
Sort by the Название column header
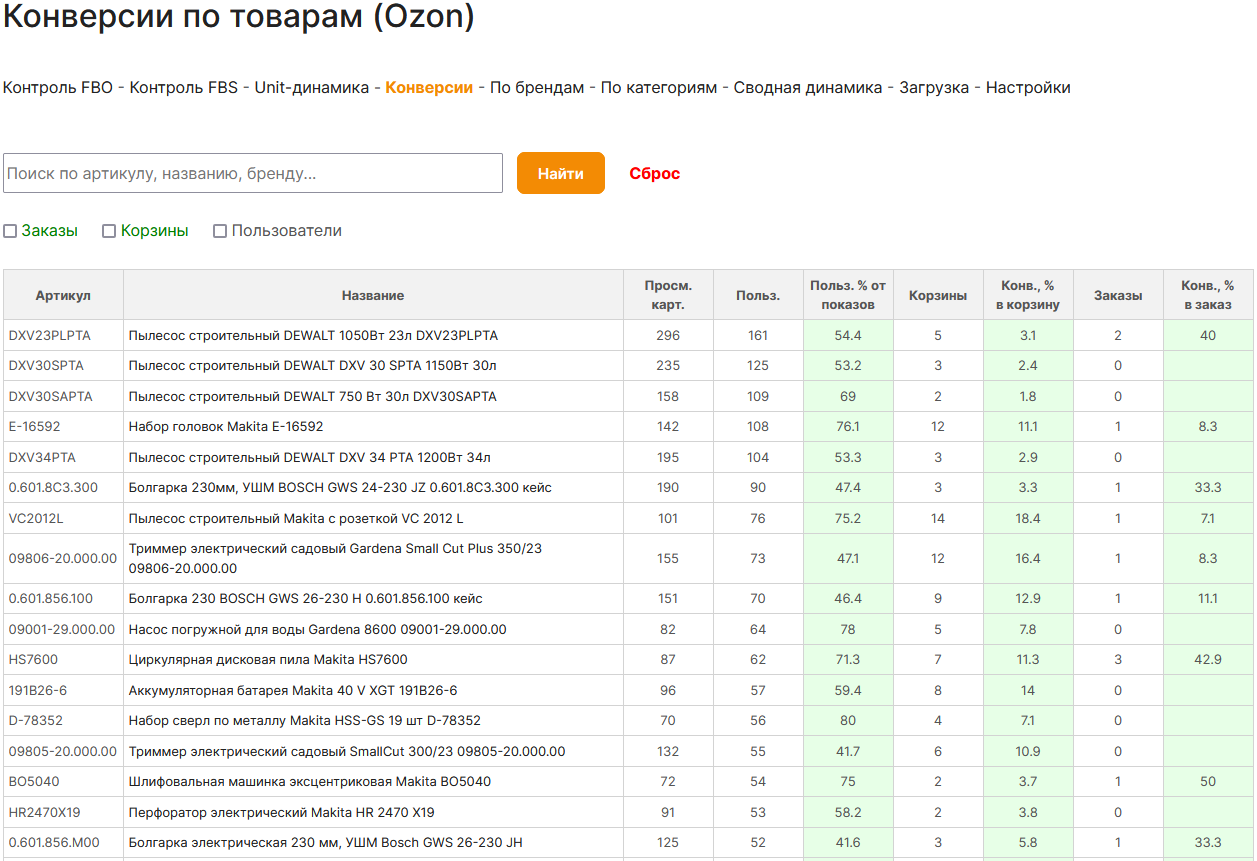[x=373, y=295]
